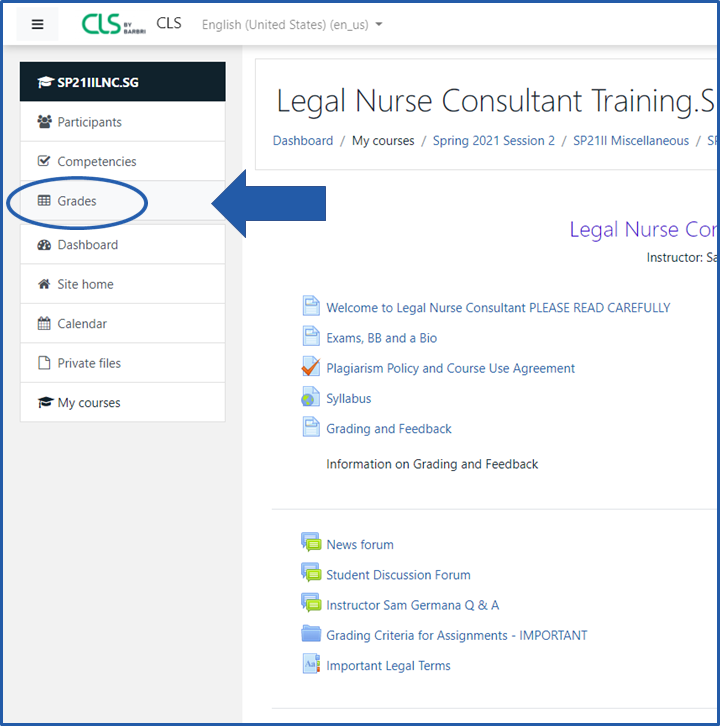
Task: Click the Dashboard gauge icon in sidebar
Action: [x=44, y=245]
